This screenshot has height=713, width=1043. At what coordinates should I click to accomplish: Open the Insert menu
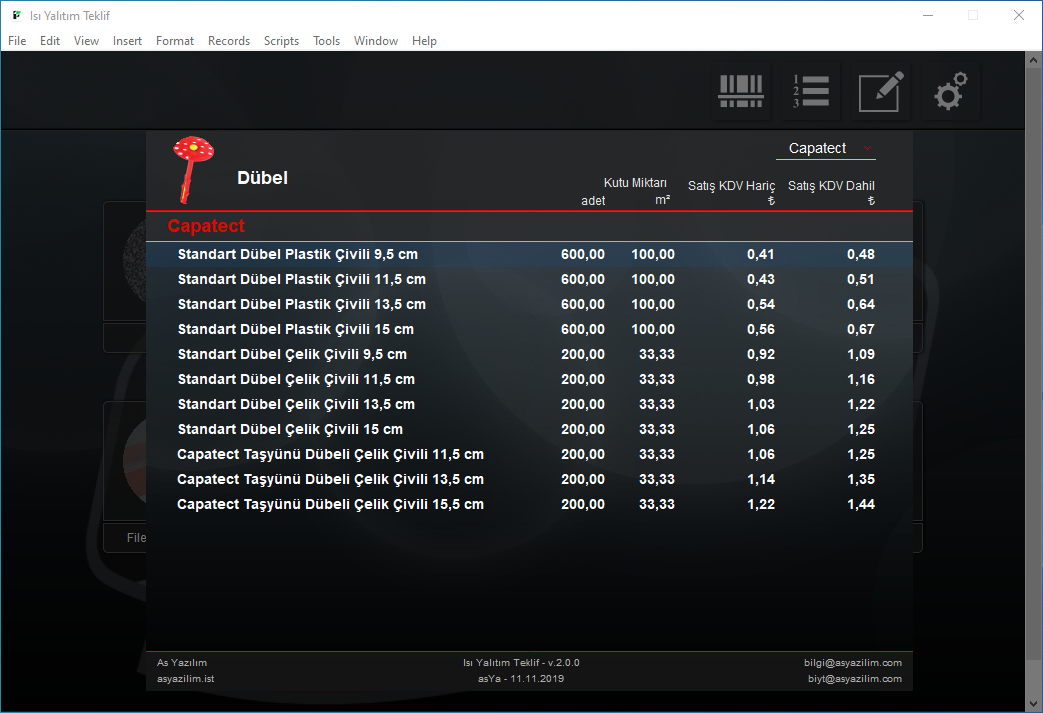coord(127,41)
